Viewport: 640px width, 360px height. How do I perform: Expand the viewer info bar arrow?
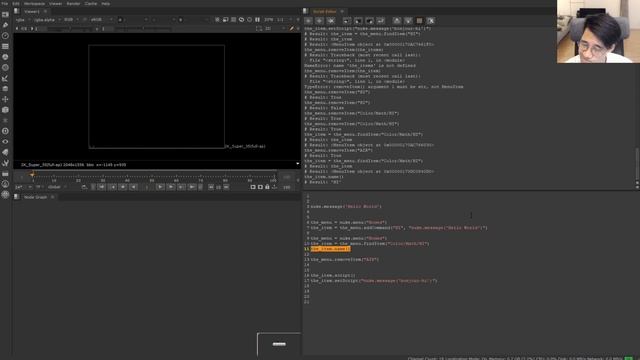298,164
